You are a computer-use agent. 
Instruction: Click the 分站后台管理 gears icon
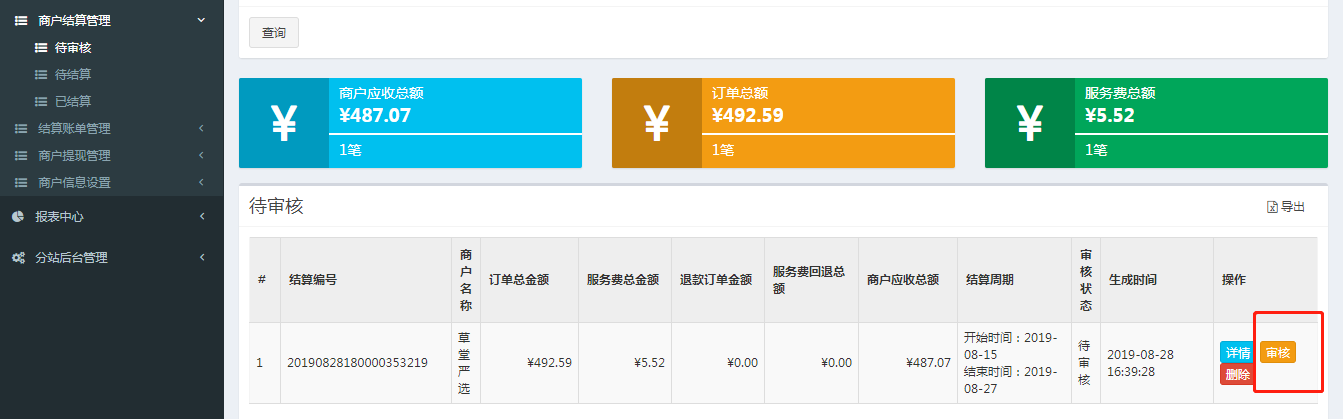click(19, 257)
